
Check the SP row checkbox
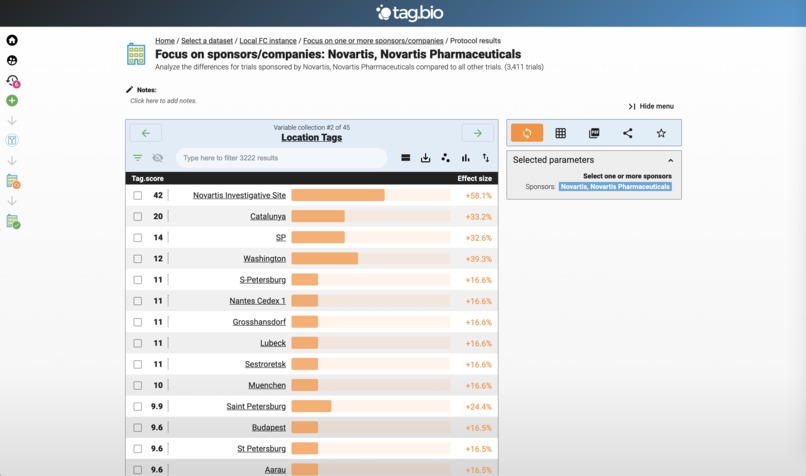138,237
